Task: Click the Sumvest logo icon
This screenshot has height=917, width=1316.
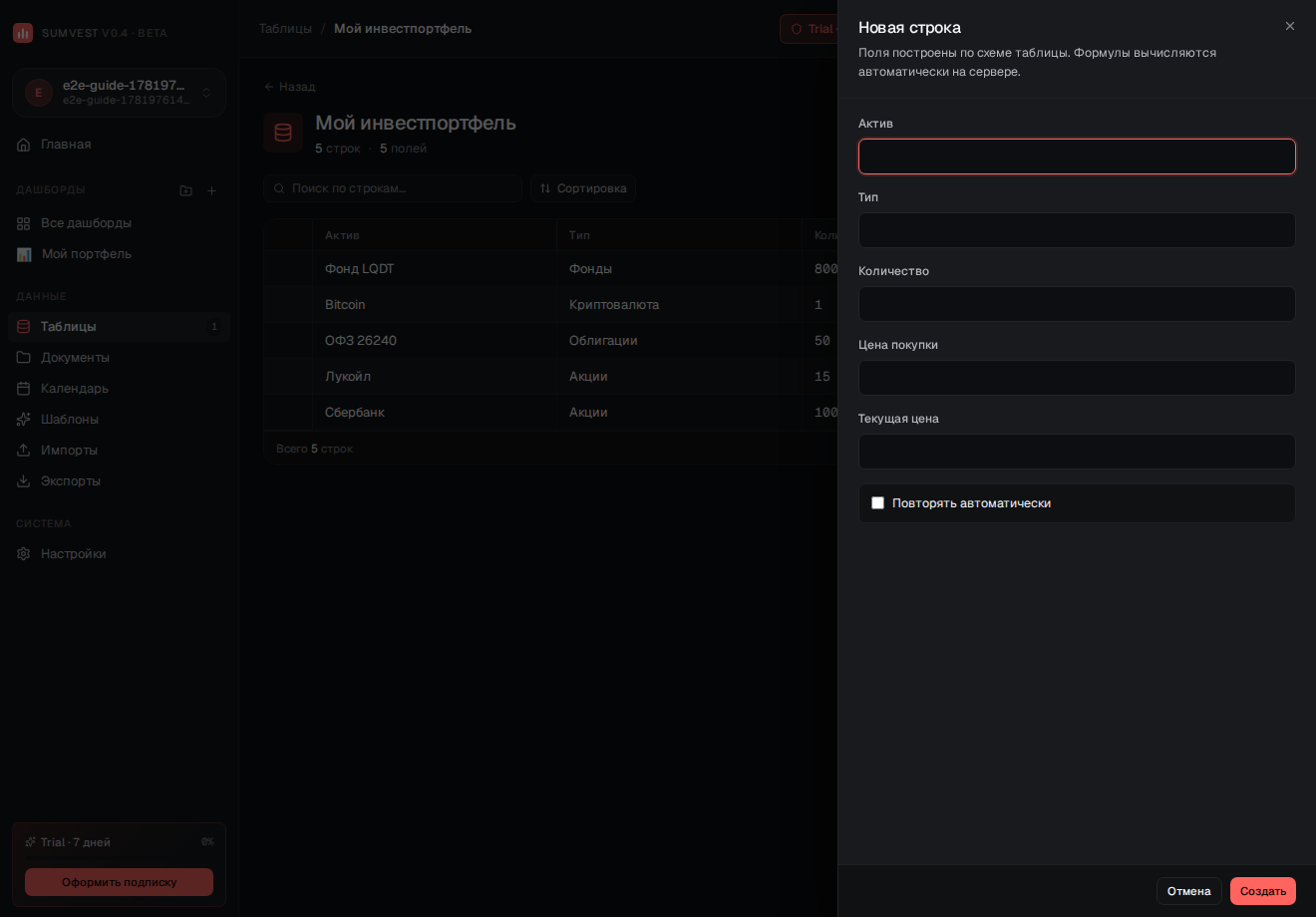Action: click(x=23, y=33)
